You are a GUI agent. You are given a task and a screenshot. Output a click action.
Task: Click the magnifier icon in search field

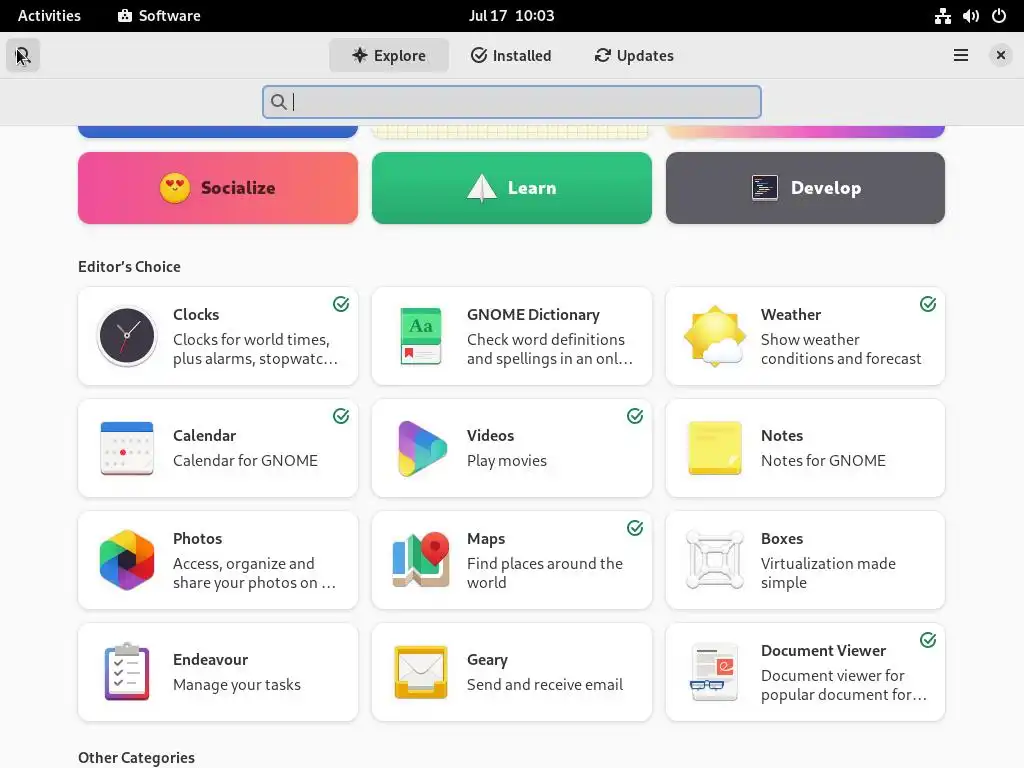278,102
